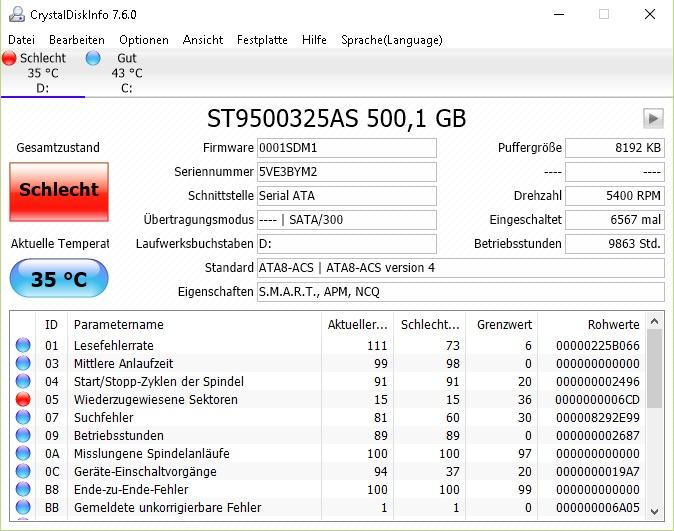The image size is (674, 531).
Task: Click scrollbar down arrow in SMART list
Action: 654,512
